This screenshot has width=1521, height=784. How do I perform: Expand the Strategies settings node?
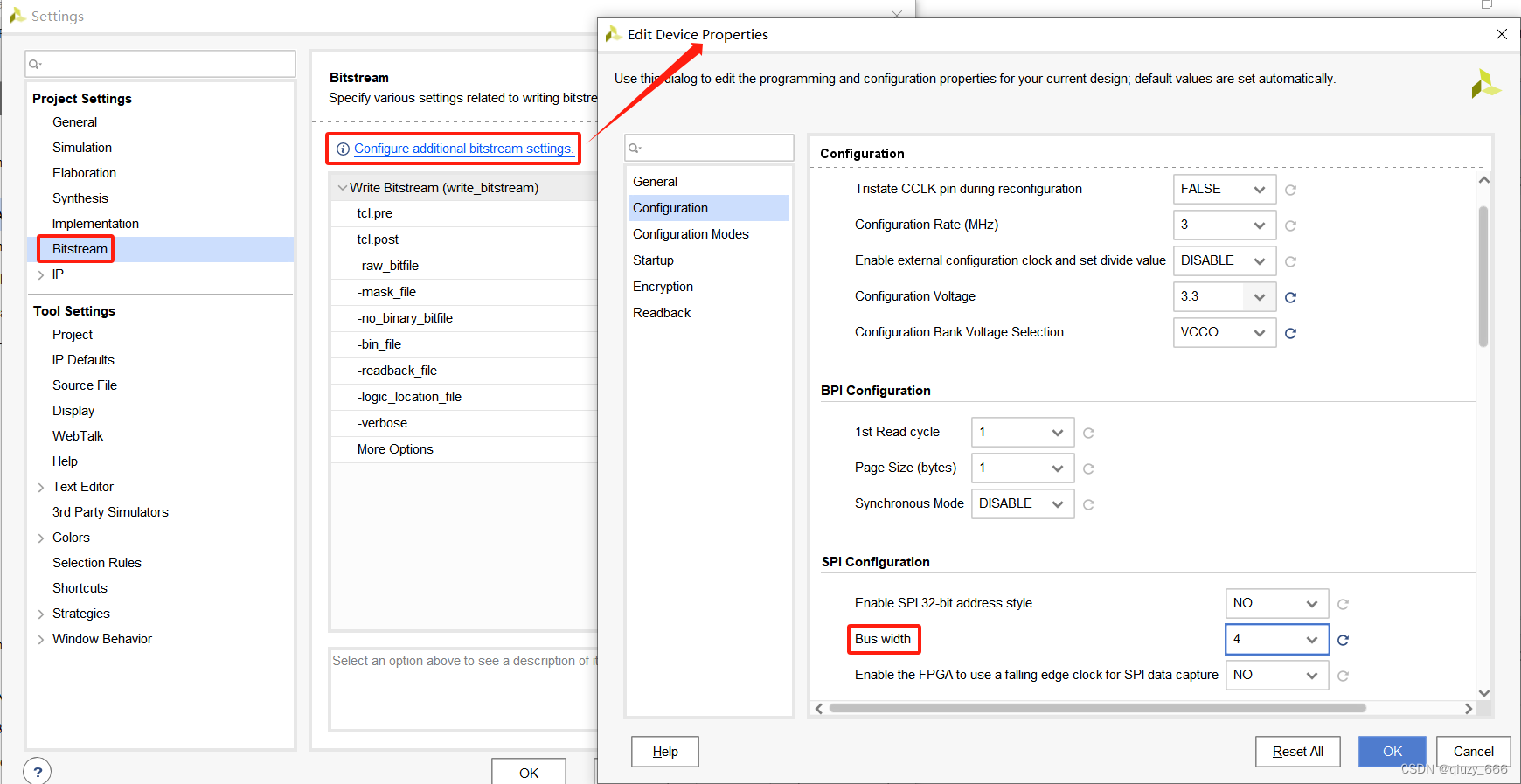point(41,614)
